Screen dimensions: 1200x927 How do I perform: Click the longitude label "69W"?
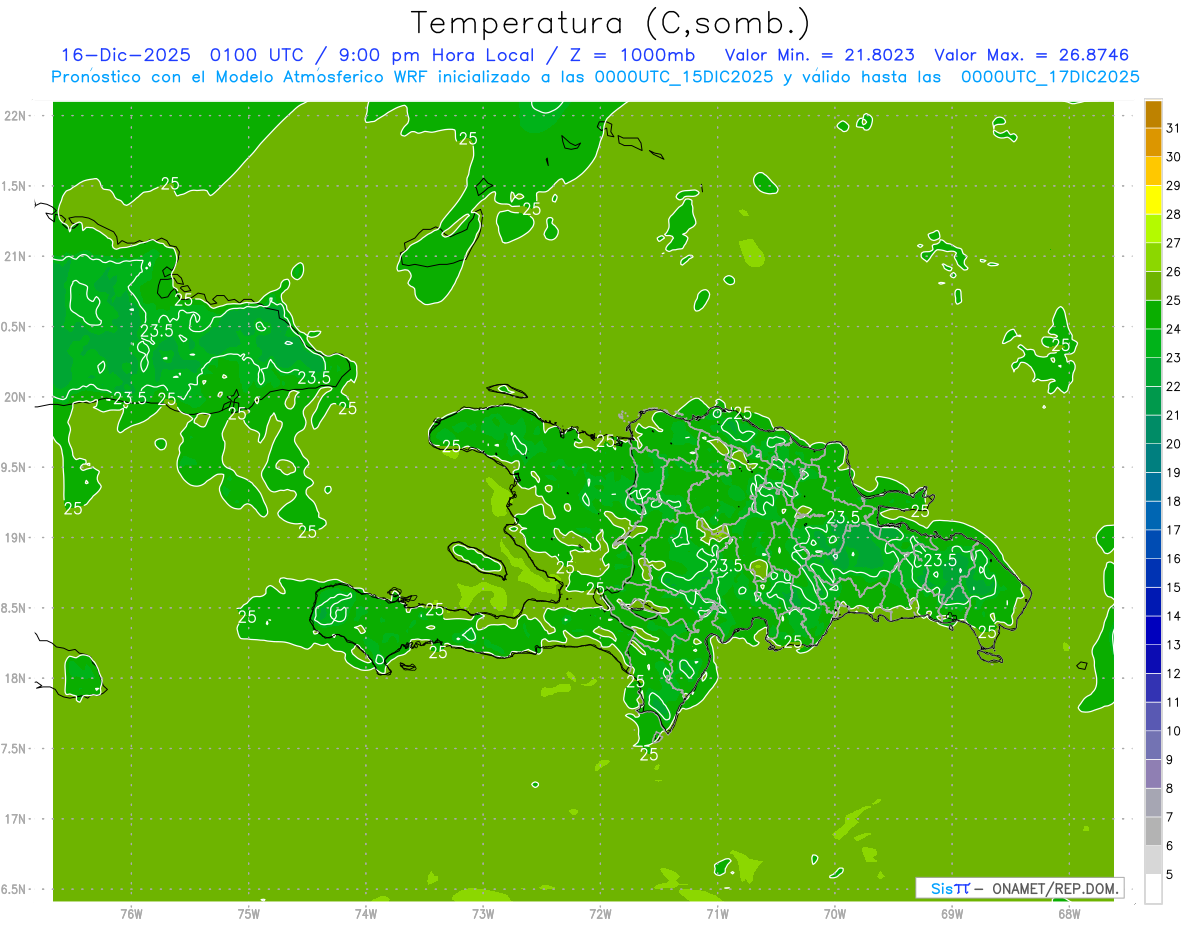point(952,913)
